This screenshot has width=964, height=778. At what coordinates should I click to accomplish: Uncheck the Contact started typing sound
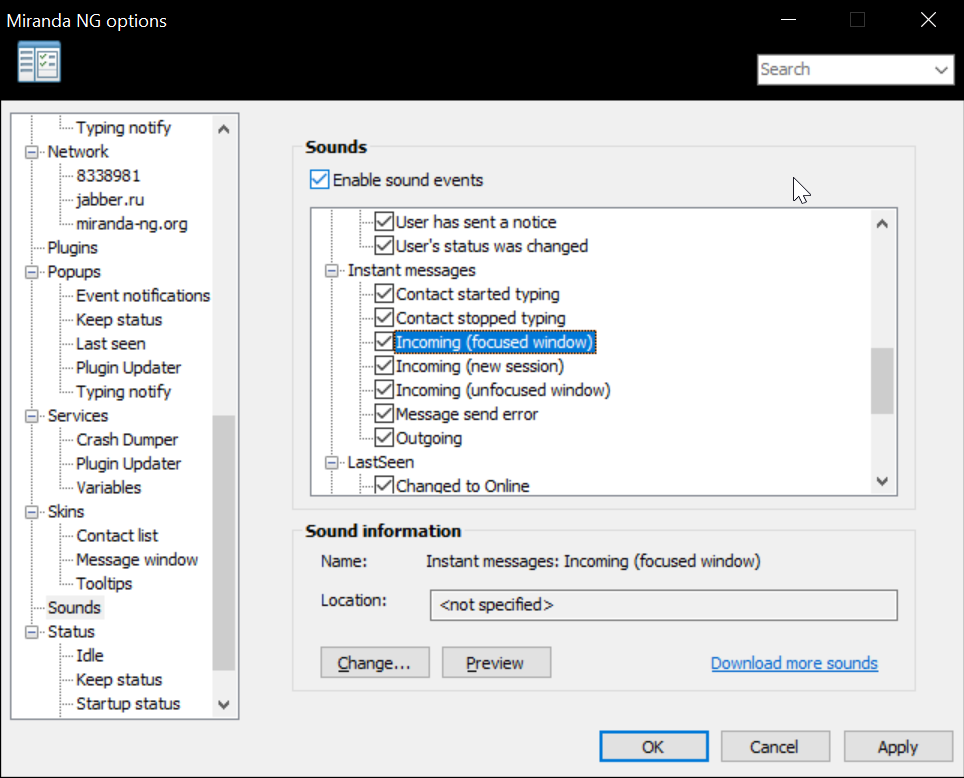pyautogui.click(x=385, y=294)
